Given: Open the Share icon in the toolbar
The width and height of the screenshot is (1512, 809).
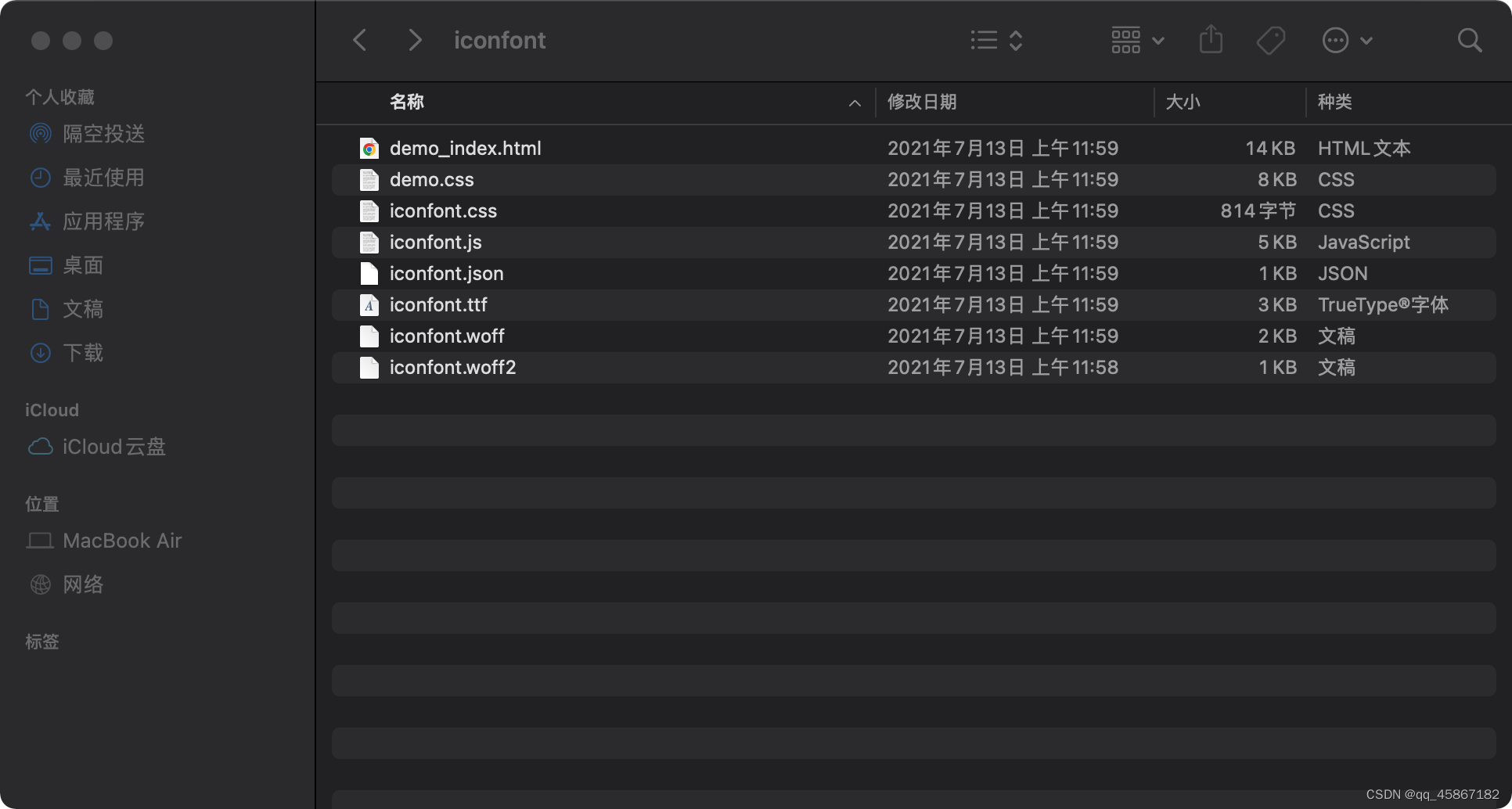Looking at the screenshot, I should [x=1210, y=39].
